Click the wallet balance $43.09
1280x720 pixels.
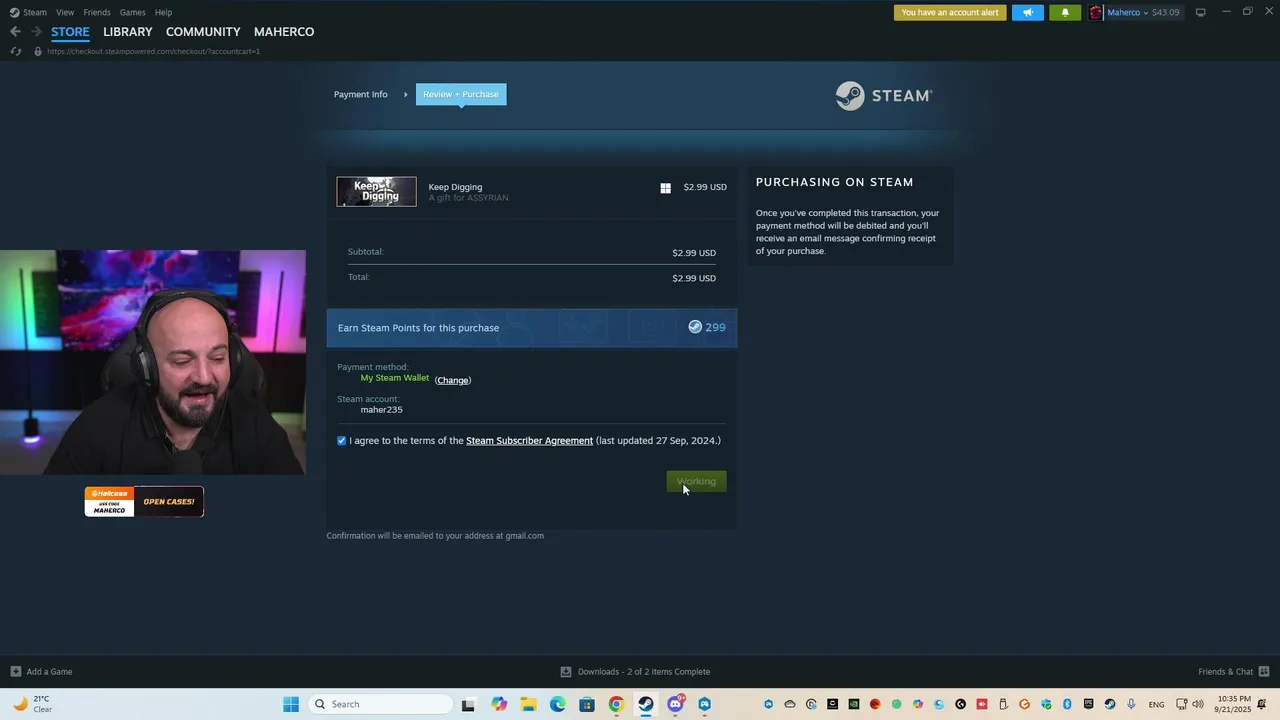pos(1165,12)
